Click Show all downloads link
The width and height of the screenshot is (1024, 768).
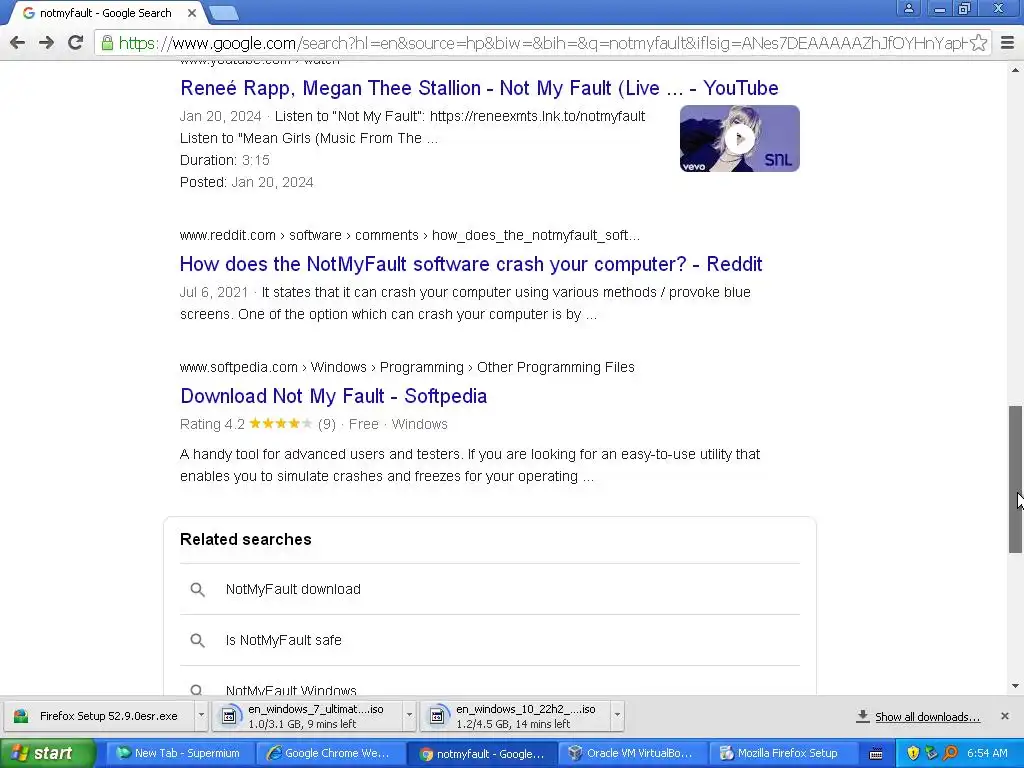[x=927, y=717]
